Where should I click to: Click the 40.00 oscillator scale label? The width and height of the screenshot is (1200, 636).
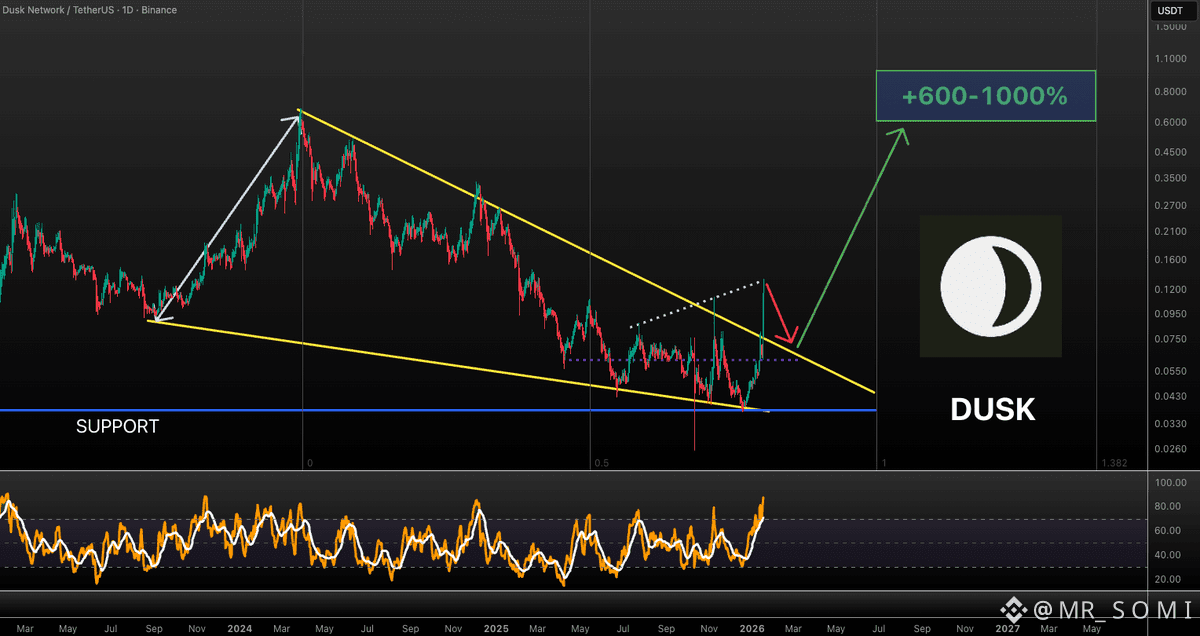click(1168, 555)
